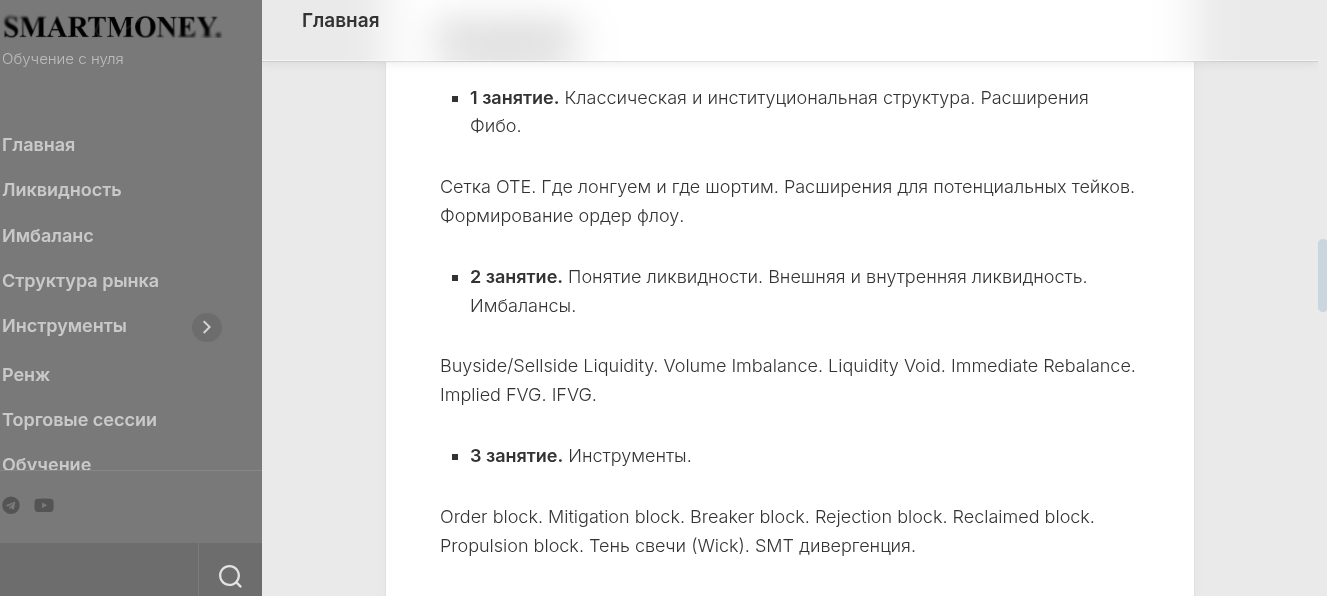Open the YouTube channel icon
Screen dimensions: 1327x596
[x=44, y=506]
